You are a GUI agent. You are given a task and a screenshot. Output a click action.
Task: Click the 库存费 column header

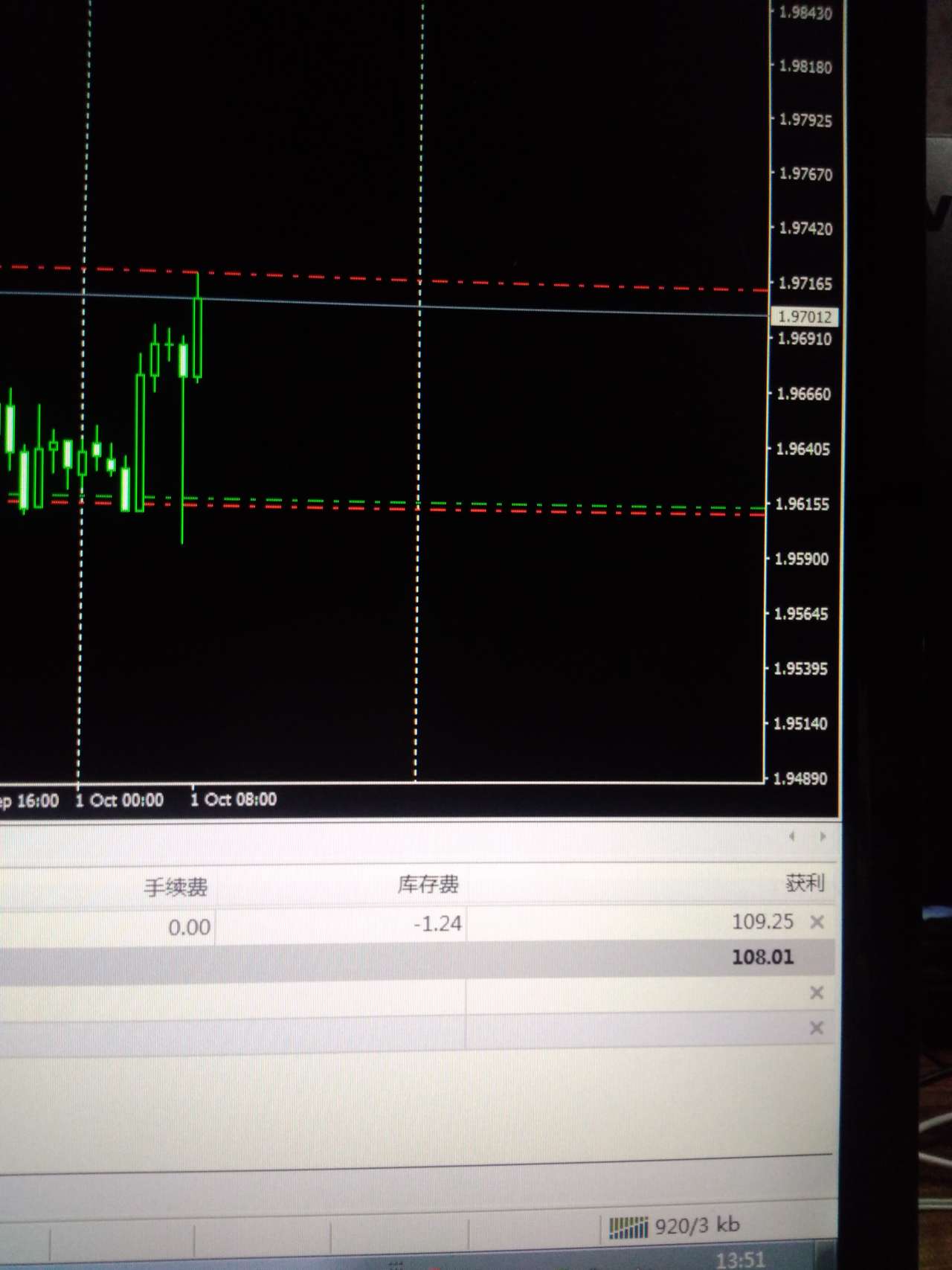click(x=428, y=884)
